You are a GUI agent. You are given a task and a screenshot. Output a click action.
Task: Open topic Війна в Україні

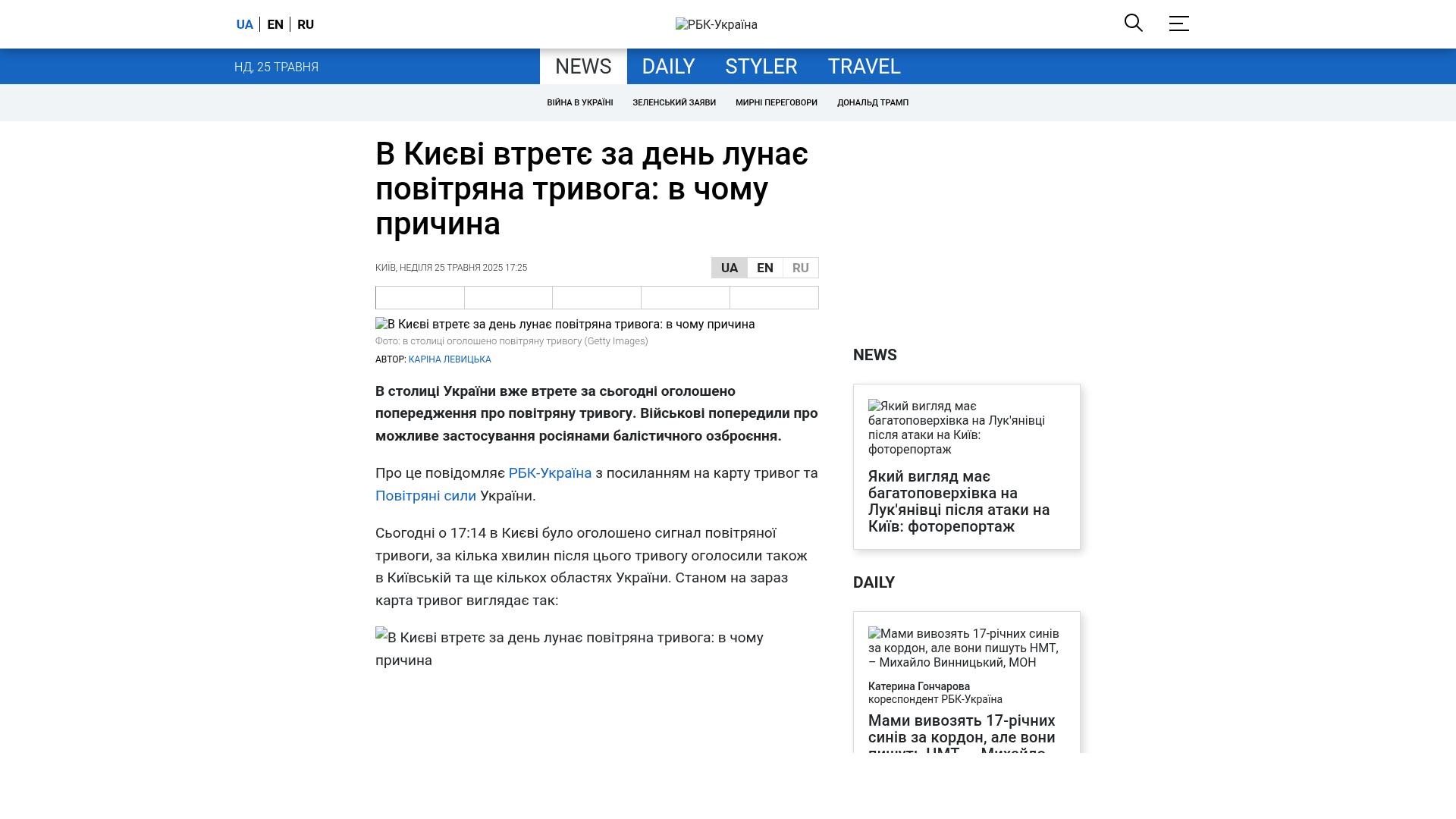tap(579, 102)
